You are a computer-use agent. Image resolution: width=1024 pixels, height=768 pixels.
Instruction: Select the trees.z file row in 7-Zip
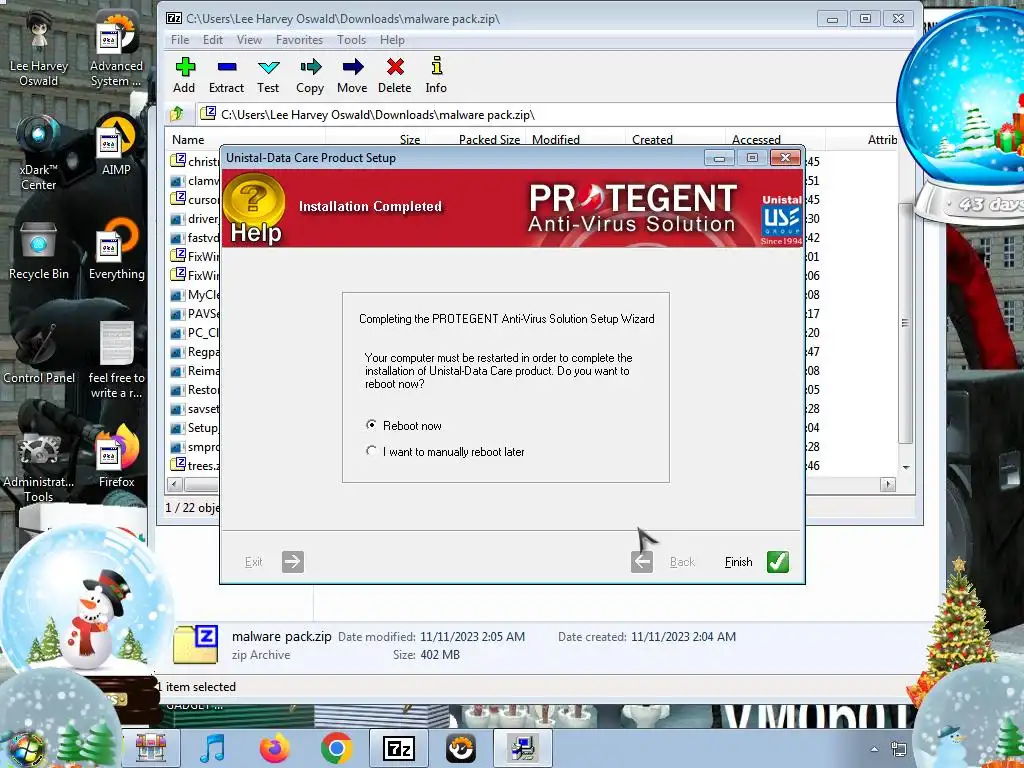coord(195,466)
